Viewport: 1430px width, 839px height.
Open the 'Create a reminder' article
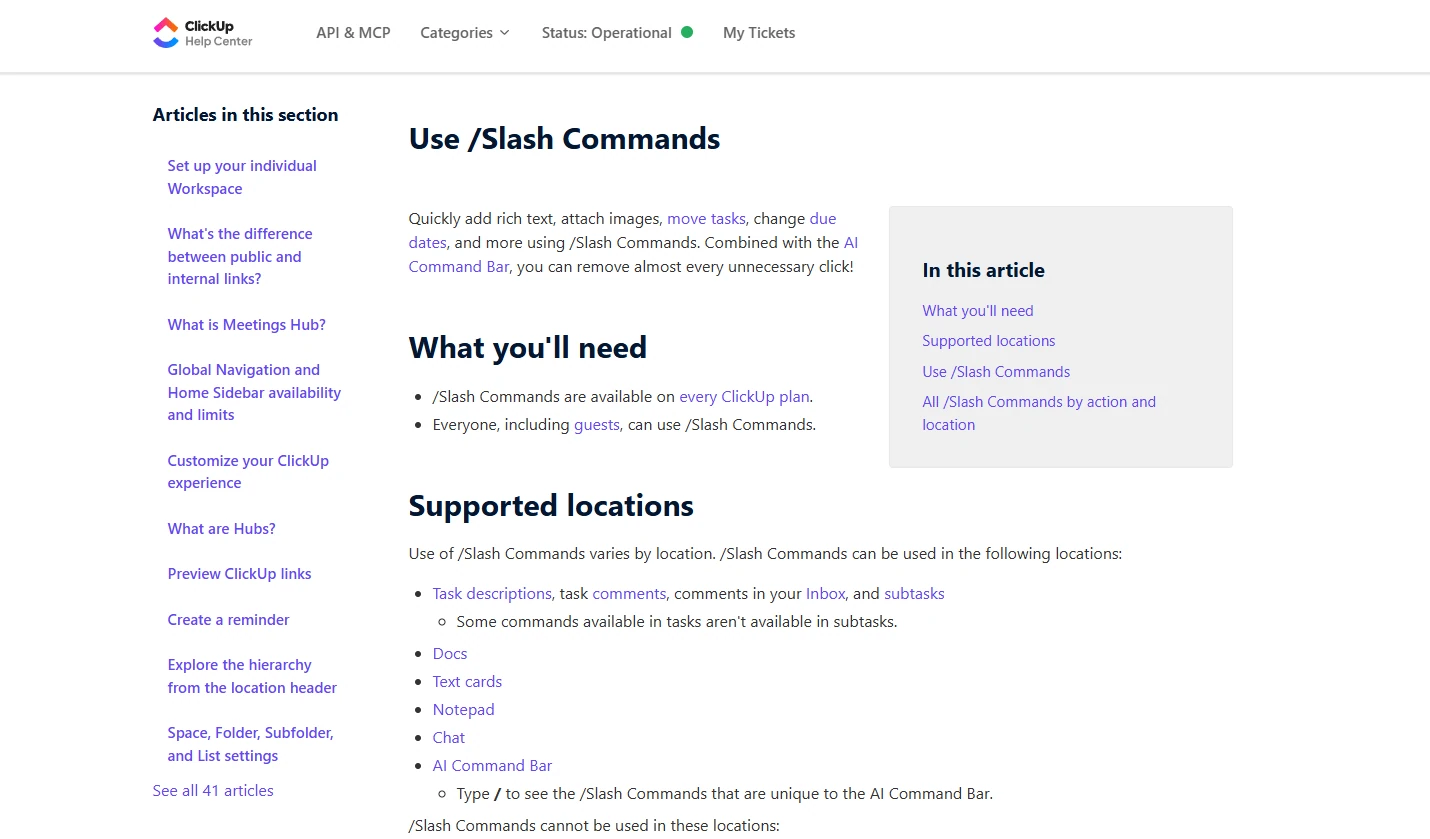click(x=229, y=620)
